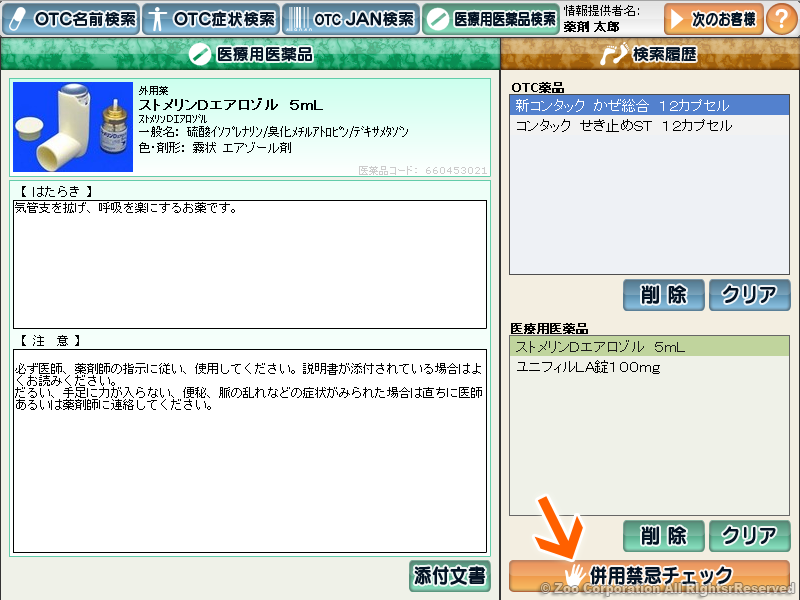Viewport: 800px width, 600px height.
Task: Click クリア under the 医療用医薬品 list
Action: 749,536
